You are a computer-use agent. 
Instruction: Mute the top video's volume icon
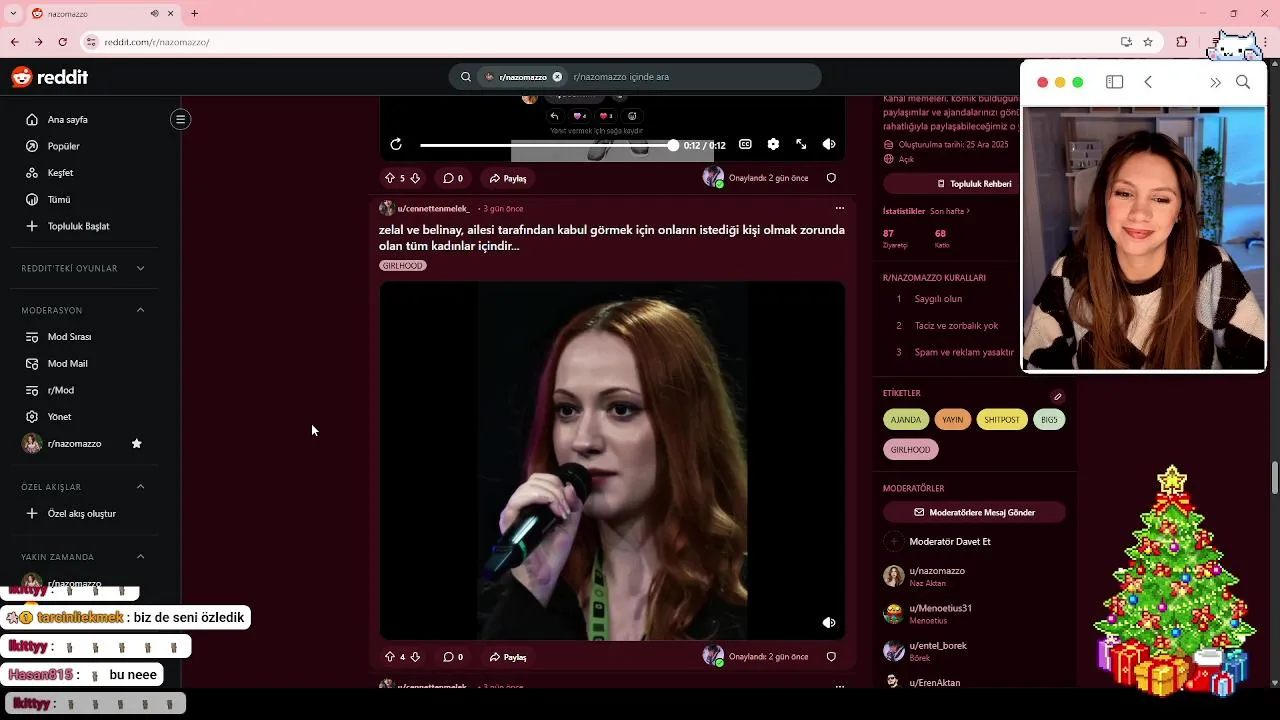(x=829, y=144)
